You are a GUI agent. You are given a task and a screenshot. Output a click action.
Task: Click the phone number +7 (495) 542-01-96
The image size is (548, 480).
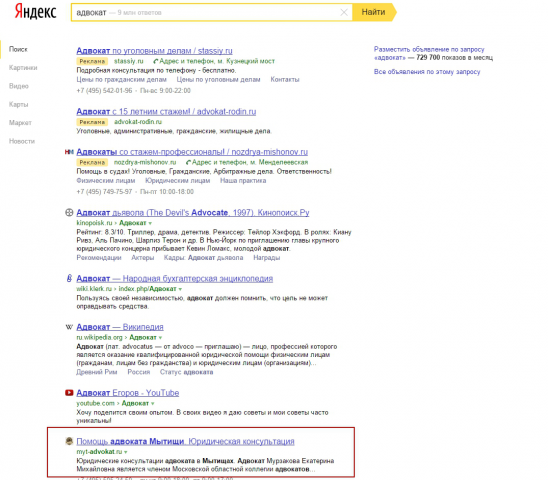tap(104, 91)
